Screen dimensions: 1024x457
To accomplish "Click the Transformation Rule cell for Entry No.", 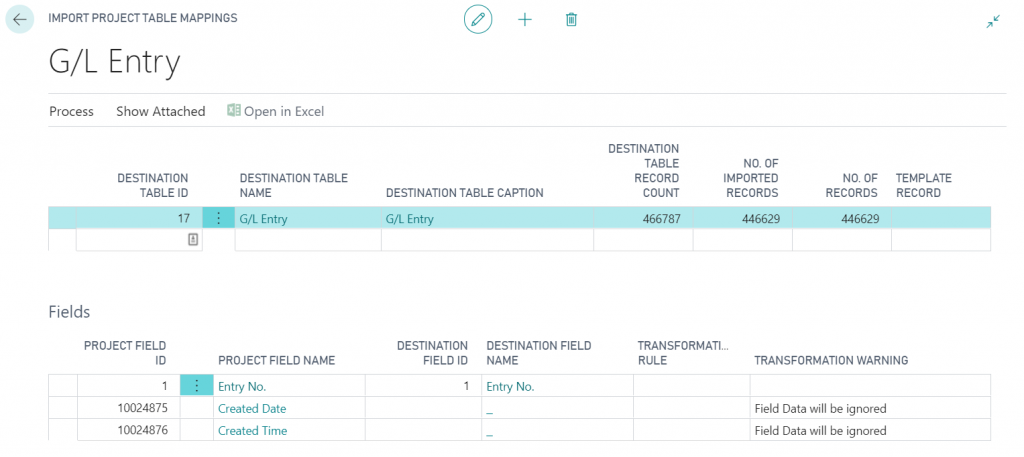I will coord(691,386).
